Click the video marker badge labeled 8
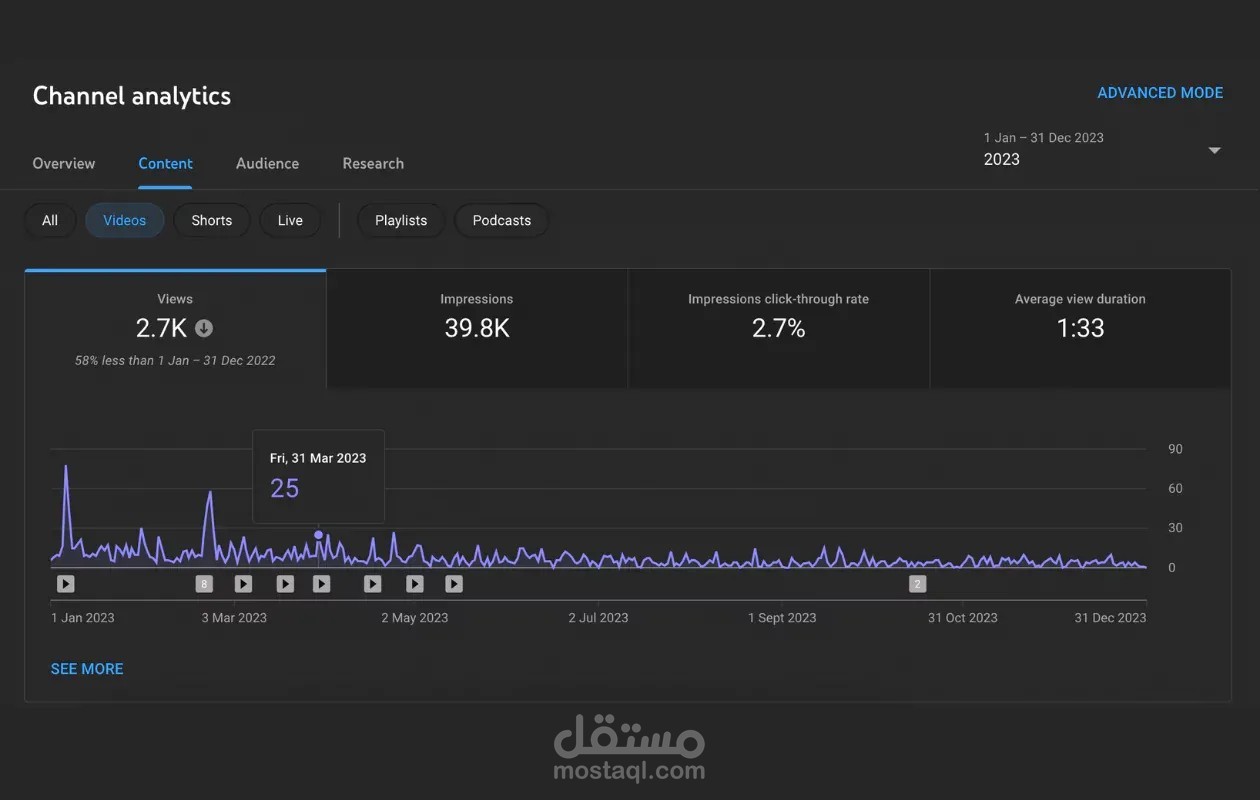The height and width of the screenshot is (800, 1260). tap(204, 584)
